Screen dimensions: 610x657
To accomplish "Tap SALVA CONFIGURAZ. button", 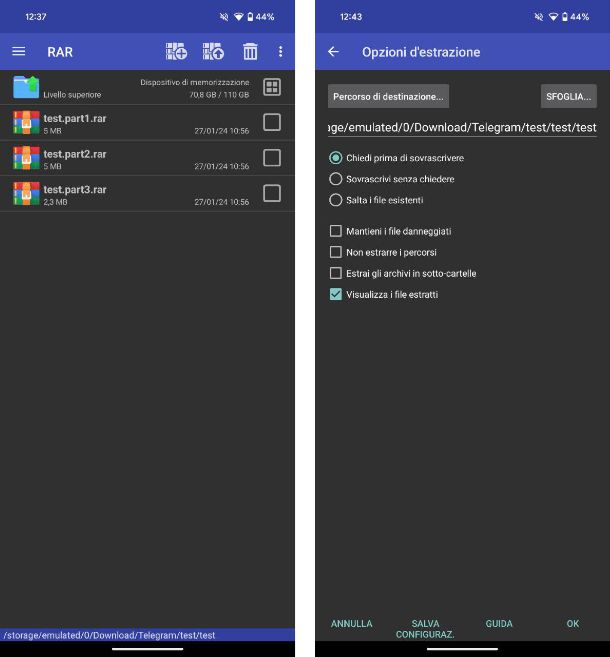I will pos(425,629).
